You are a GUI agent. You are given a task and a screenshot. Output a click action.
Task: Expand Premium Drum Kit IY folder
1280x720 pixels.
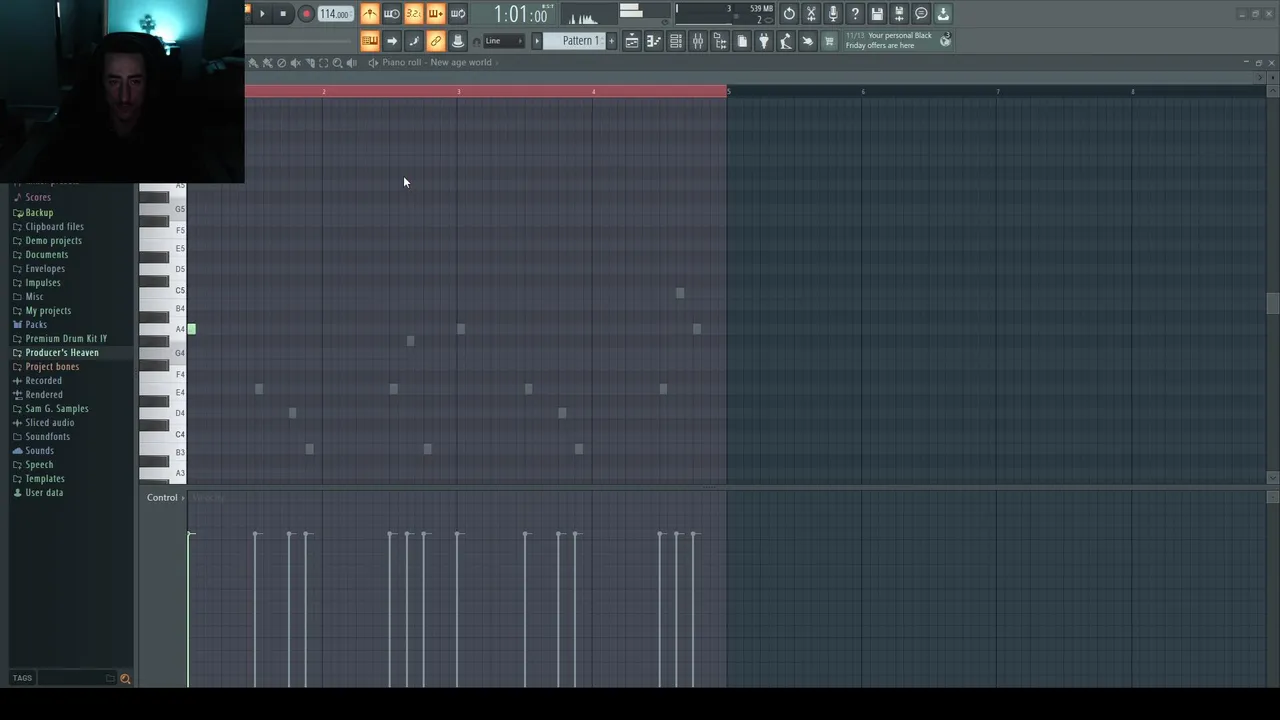coord(65,339)
